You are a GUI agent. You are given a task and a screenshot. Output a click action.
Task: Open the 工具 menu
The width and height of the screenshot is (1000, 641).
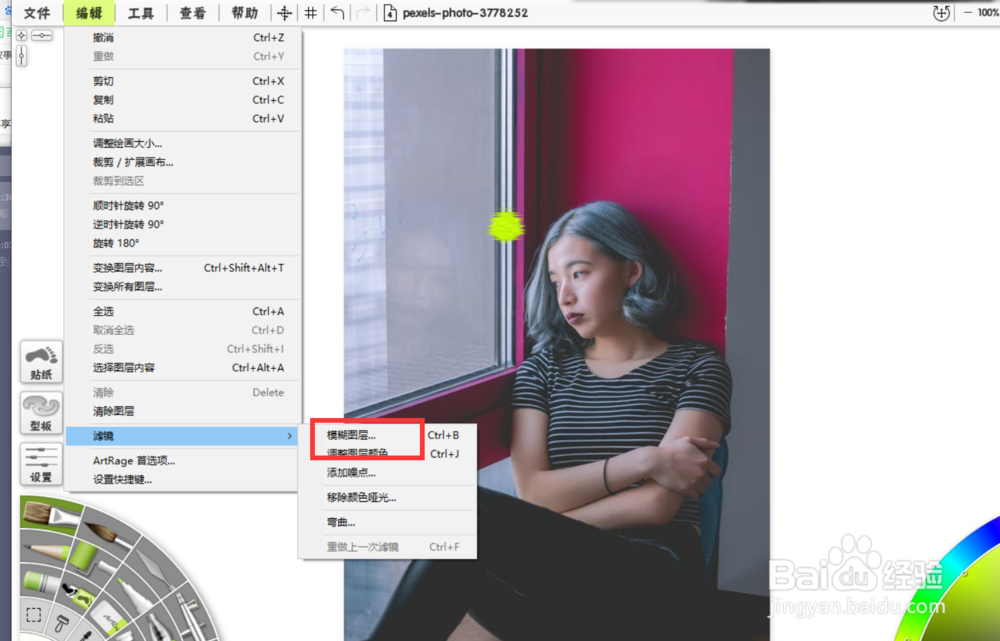tap(141, 13)
